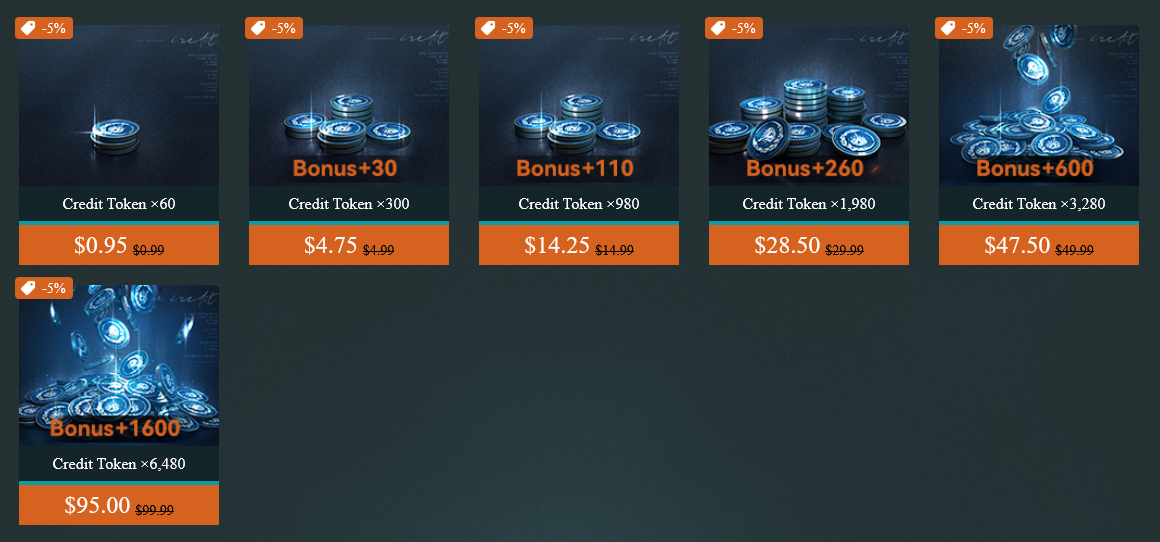The width and height of the screenshot is (1160, 542).
Task: Choose the $47.50 price button
Action: (1039, 245)
